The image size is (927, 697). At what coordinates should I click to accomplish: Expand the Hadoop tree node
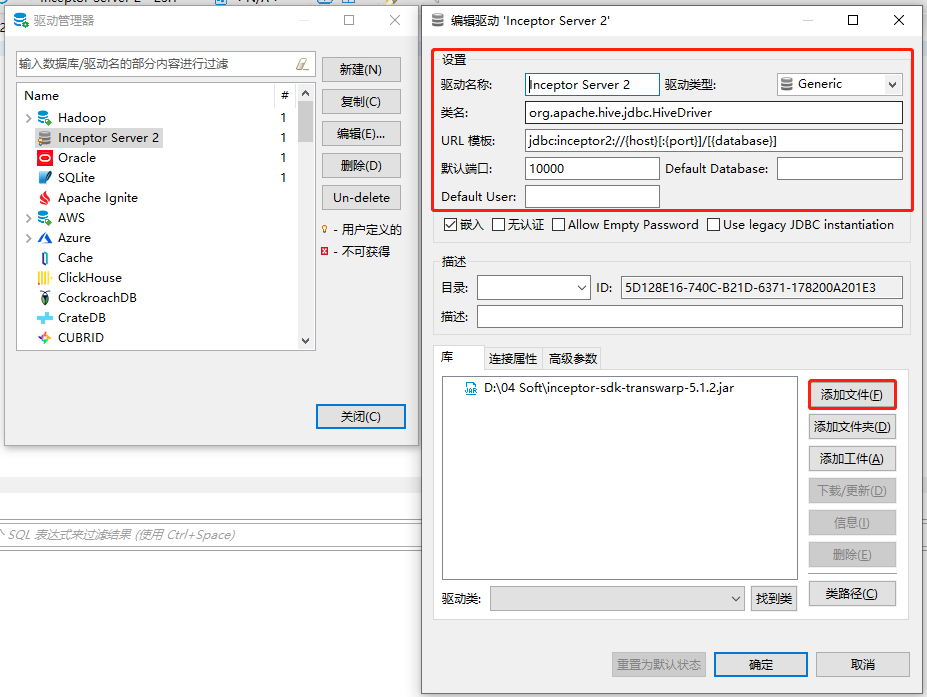pos(28,118)
